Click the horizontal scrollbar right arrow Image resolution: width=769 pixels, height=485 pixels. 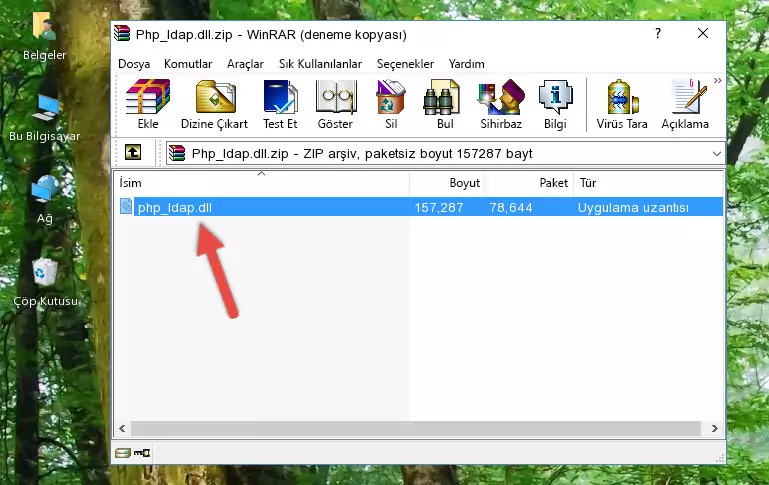pyautogui.click(x=715, y=428)
